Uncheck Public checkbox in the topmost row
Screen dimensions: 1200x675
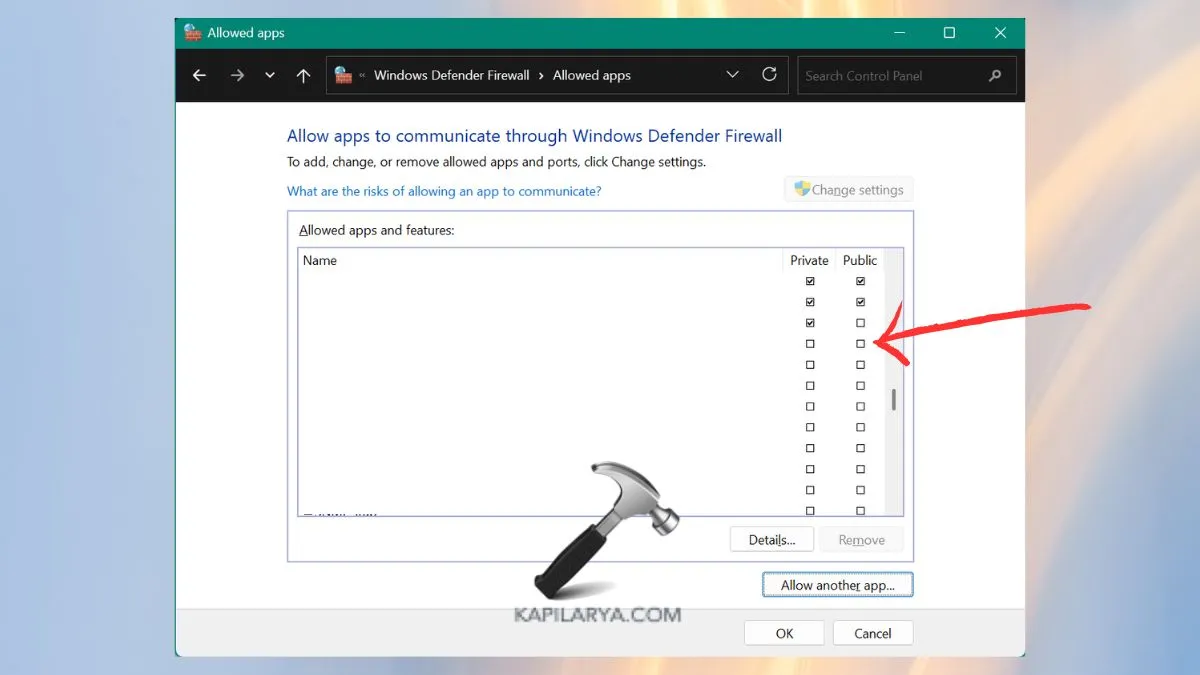click(860, 282)
